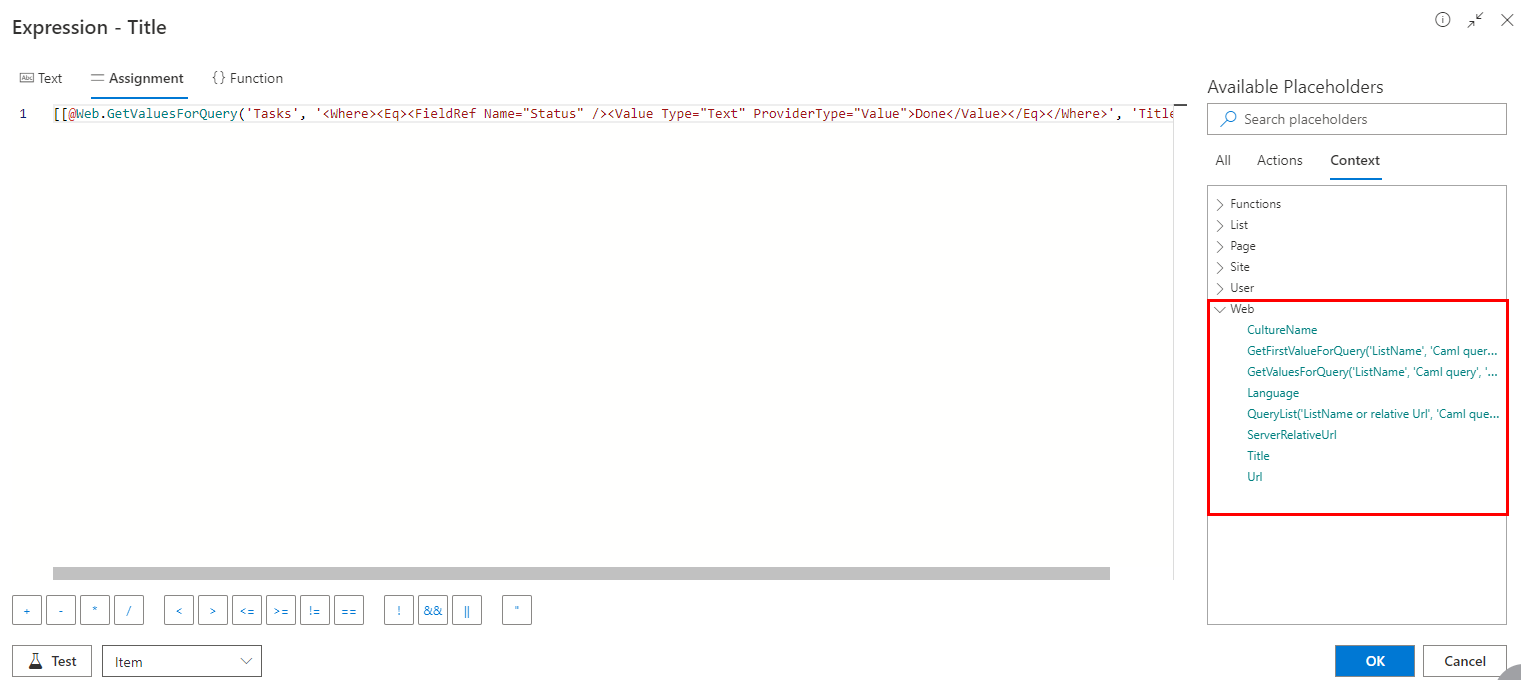Insert the multiply operator
This screenshot has height=680, width=1521.
click(x=95, y=610)
